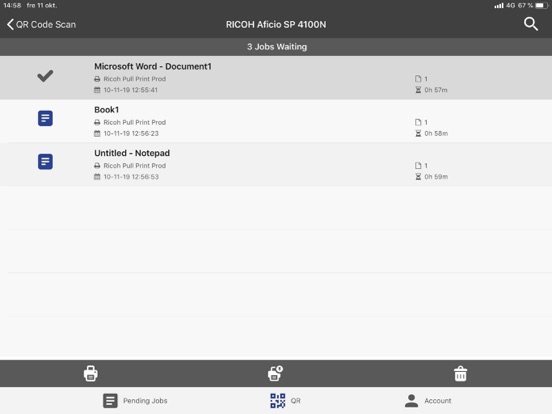
Task: Click the hourglass icon beside 0h 58m
Action: [x=418, y=134]
